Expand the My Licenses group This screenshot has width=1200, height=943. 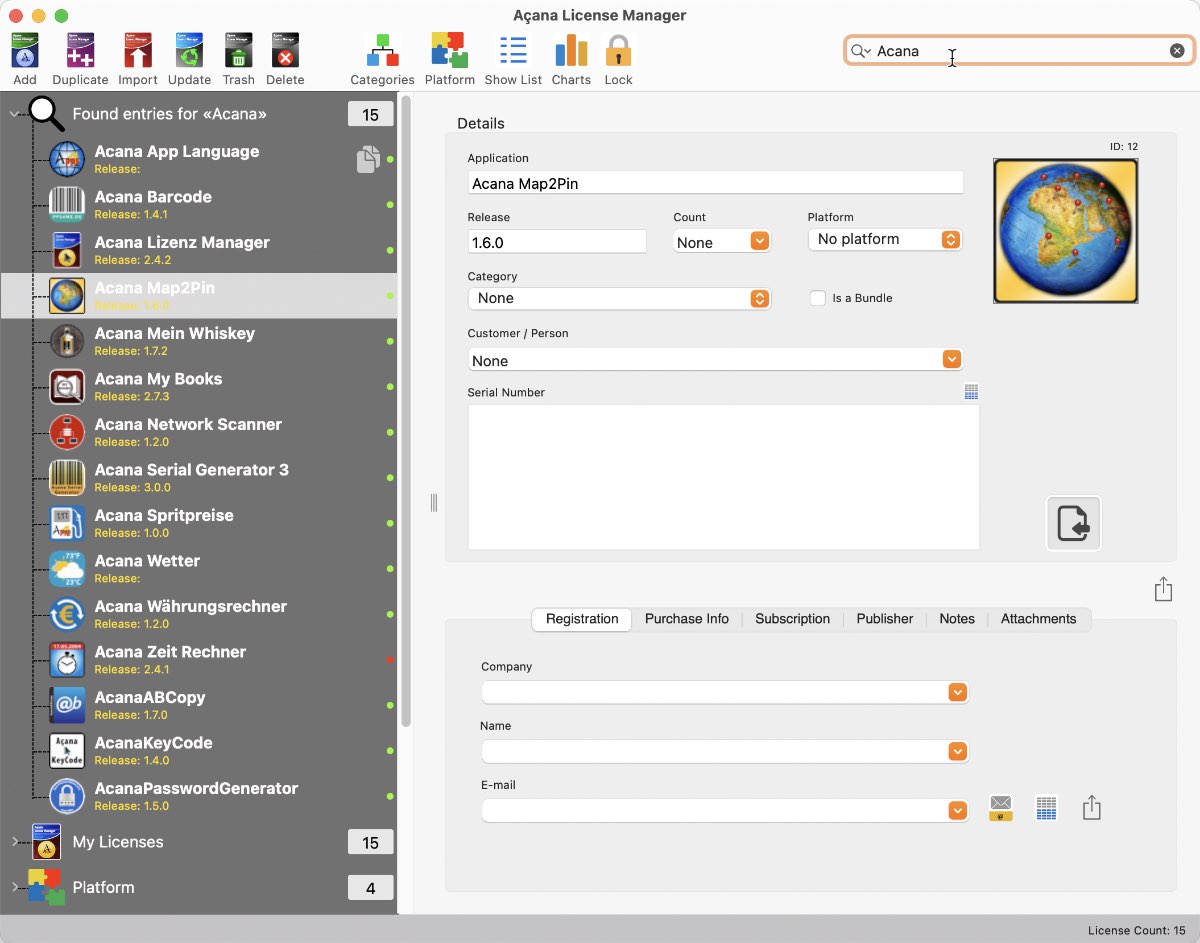point(14,842)
